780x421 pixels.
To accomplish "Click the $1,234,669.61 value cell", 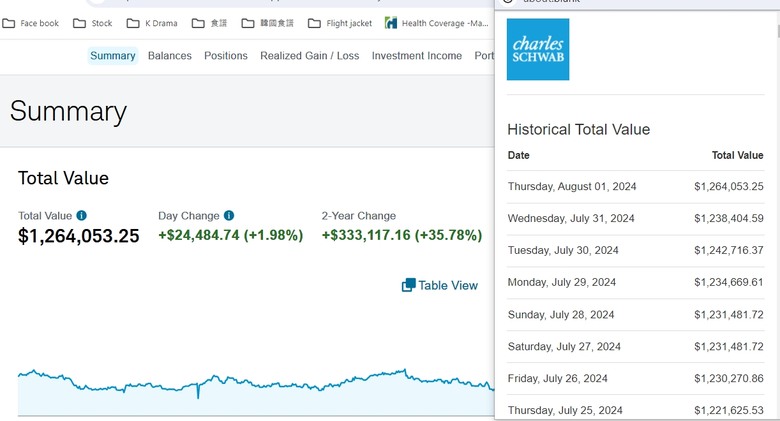I will coord(729,282).
